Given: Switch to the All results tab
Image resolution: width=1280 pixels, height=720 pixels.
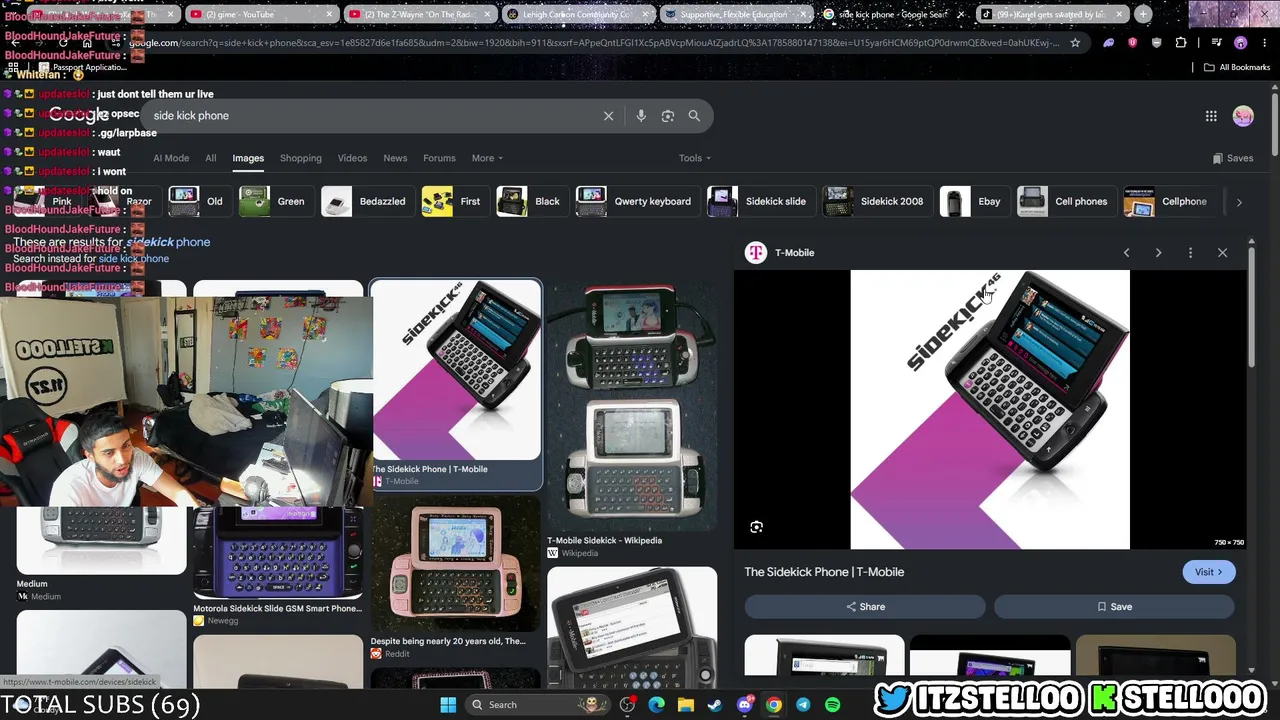Looking at the screenshot, I should coord(211,158).
